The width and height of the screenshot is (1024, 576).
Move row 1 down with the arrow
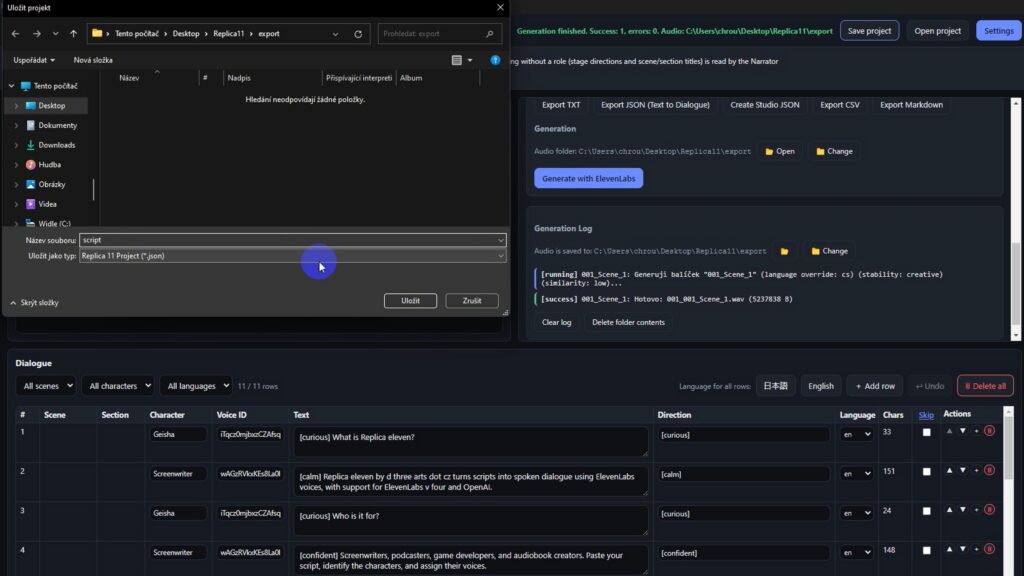click(x=963, y=431)
